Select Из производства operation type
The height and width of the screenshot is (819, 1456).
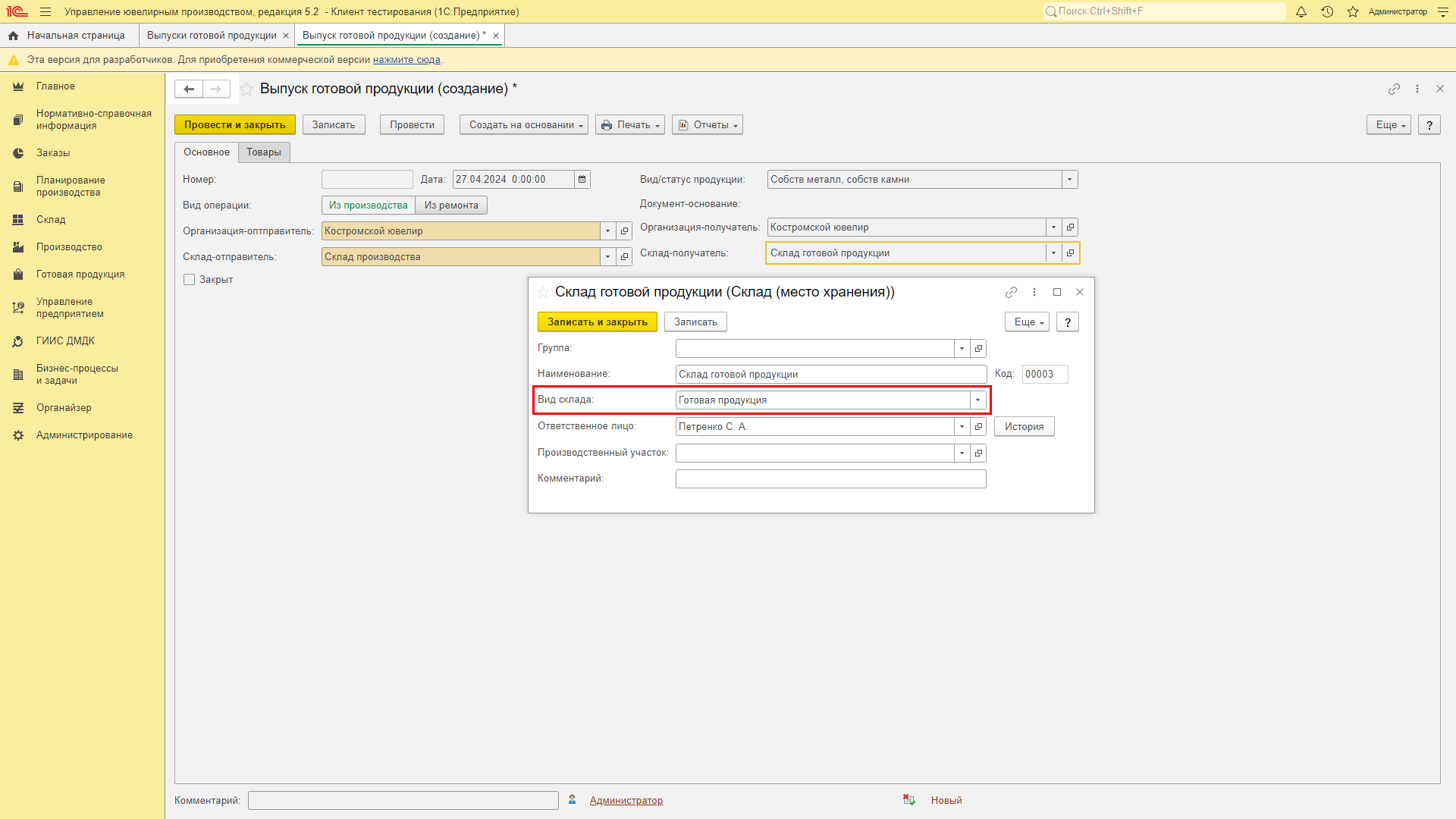369,206
